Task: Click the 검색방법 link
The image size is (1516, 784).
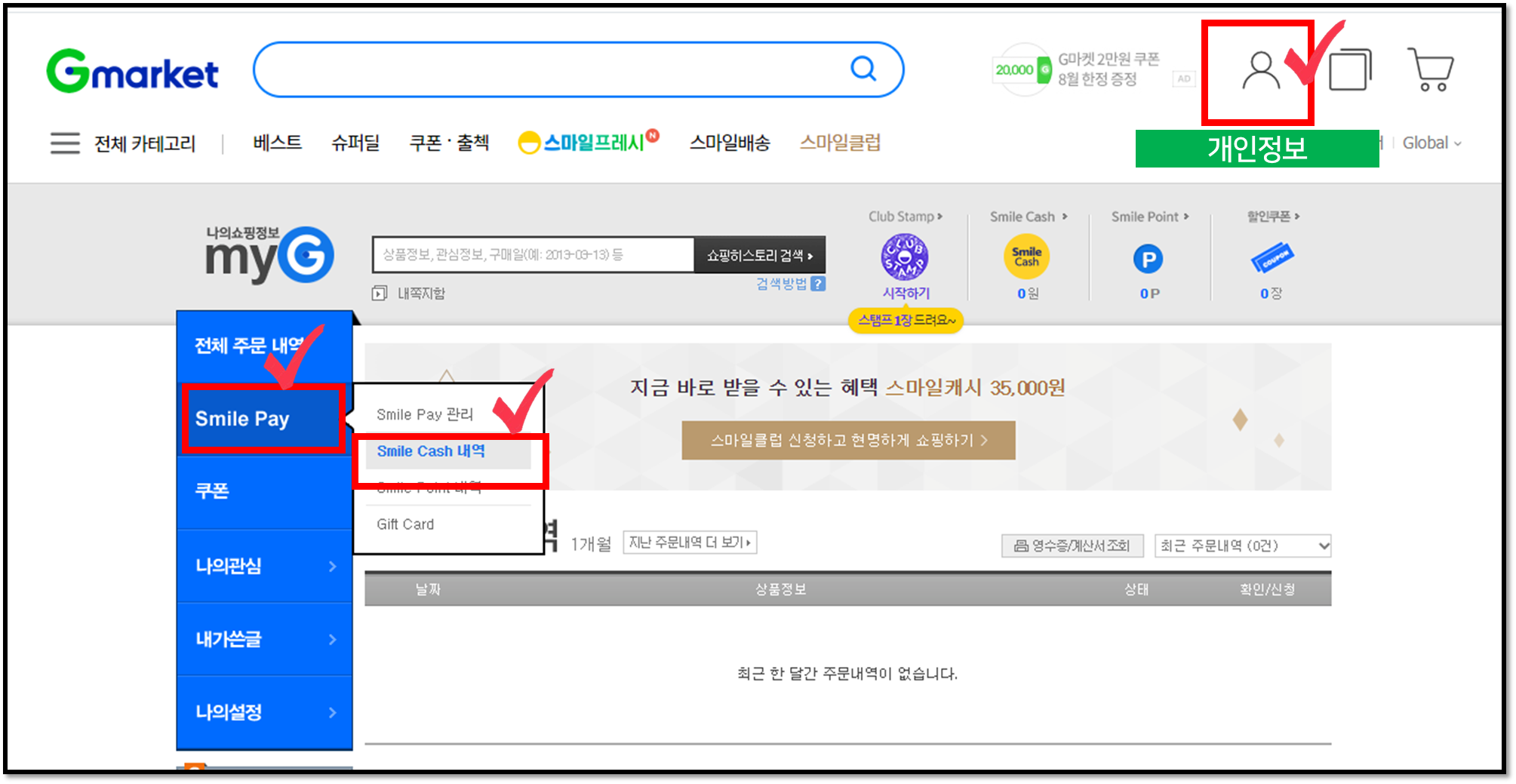Action: [x=782, y=284]
